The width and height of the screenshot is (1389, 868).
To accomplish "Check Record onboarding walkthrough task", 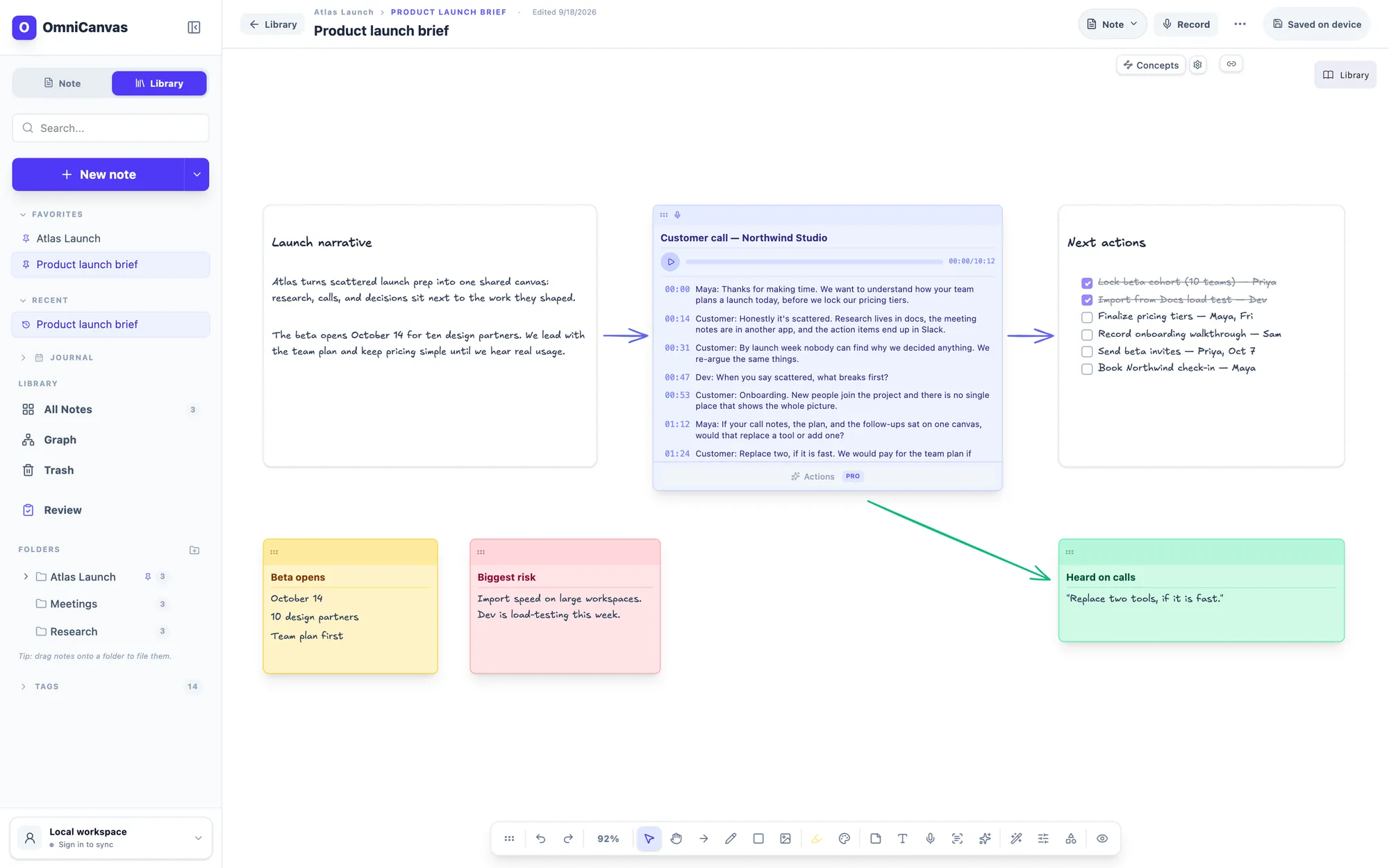I will 1087,335.
